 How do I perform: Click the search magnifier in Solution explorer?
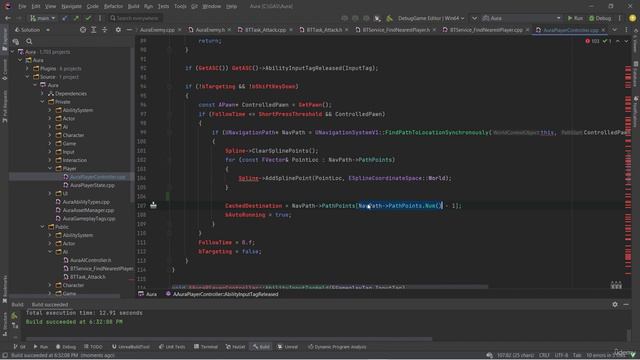click(x=29, y=41)
